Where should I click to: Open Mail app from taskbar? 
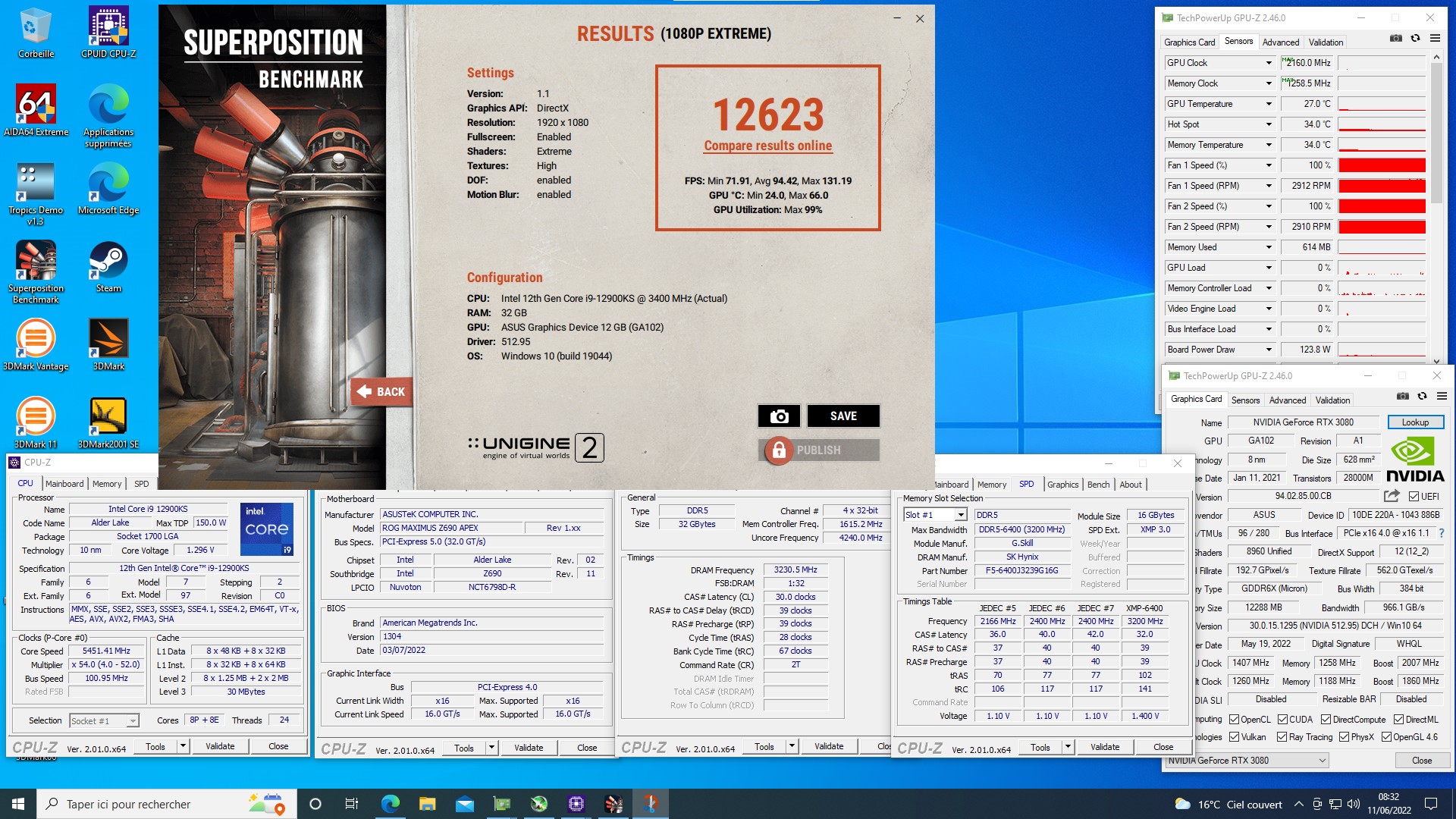[x=464, y=804]
